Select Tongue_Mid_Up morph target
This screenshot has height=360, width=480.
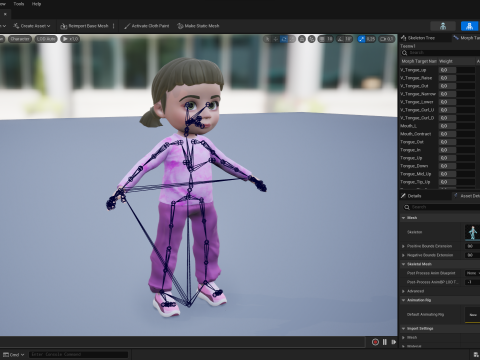pos(416,174)
